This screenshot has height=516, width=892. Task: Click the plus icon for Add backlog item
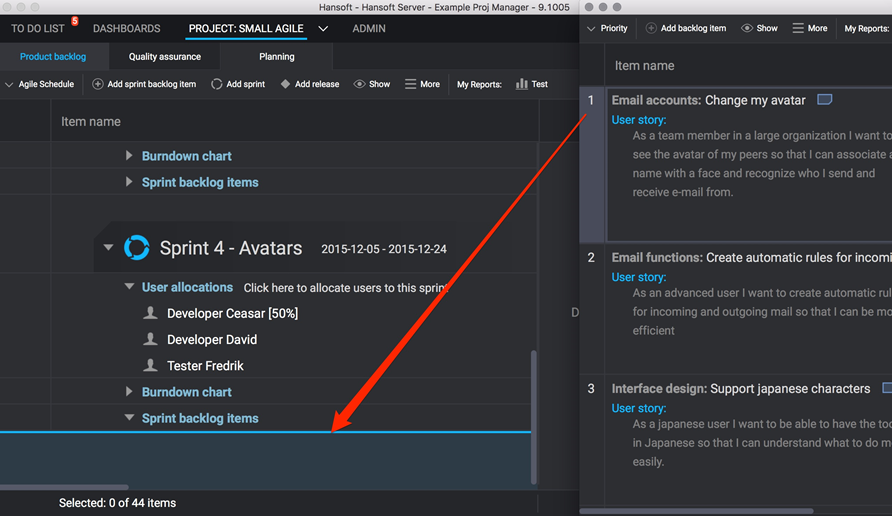pos(651,28)
